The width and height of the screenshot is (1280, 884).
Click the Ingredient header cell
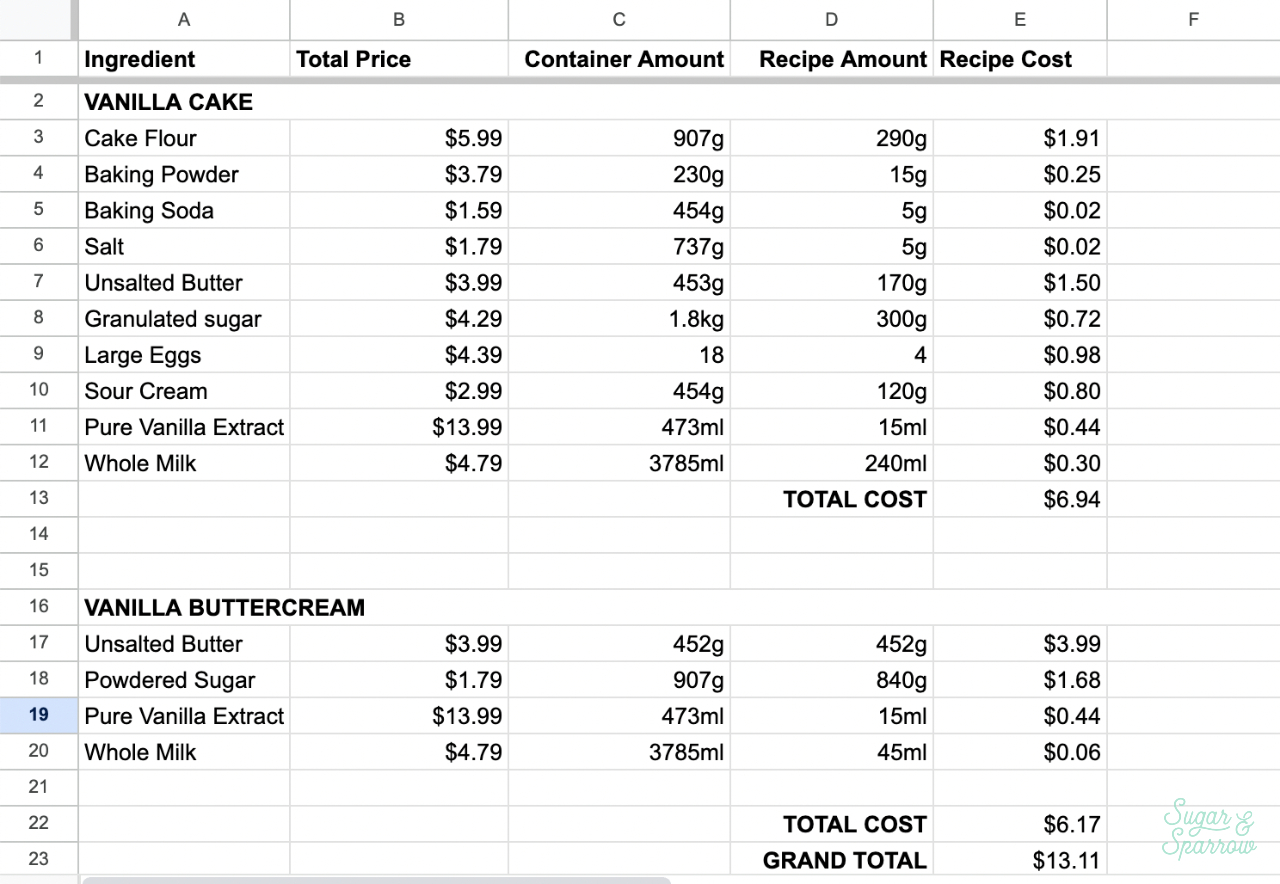(184, 59)
